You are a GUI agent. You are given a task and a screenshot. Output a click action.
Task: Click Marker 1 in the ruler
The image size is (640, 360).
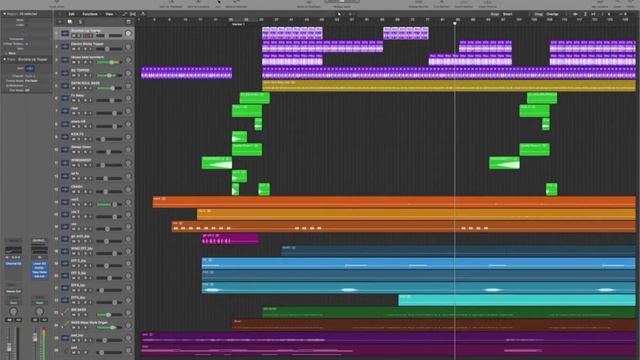click(238, 24)
